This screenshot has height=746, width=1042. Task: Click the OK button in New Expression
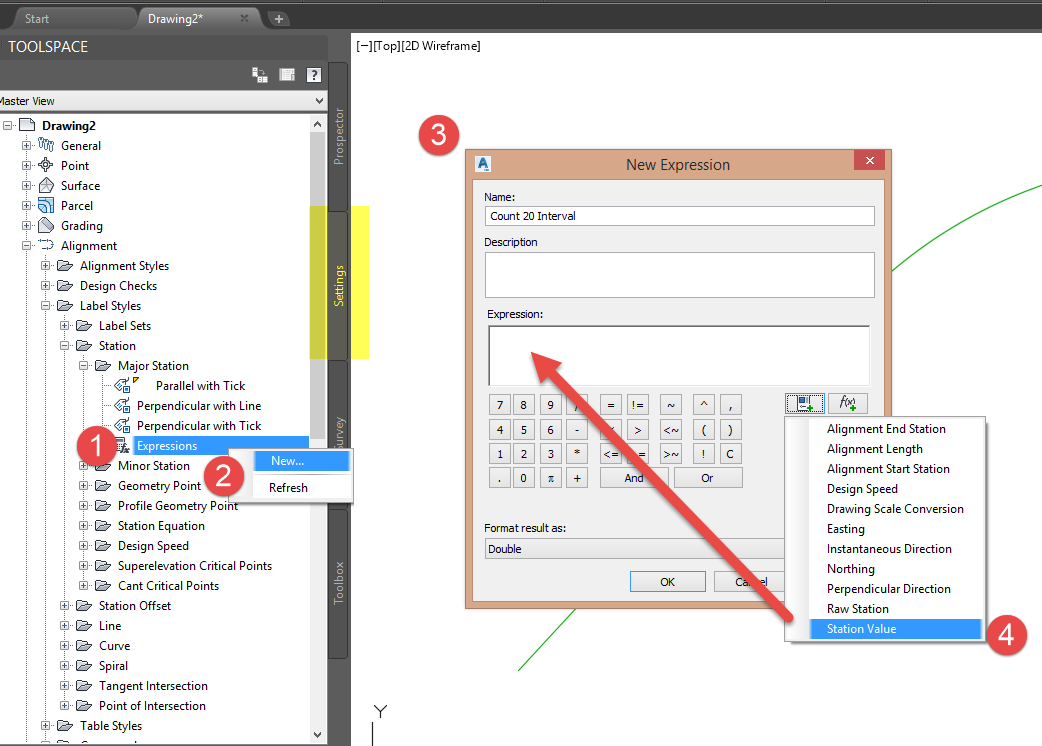[x=666, y=582]
